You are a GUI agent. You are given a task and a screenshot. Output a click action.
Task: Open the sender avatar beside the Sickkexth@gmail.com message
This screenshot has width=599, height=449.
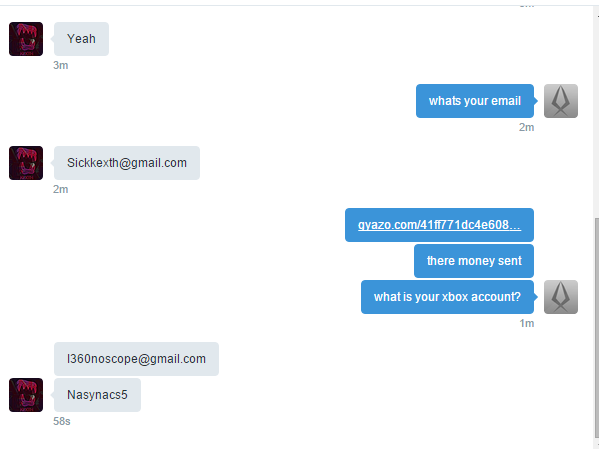26,163
